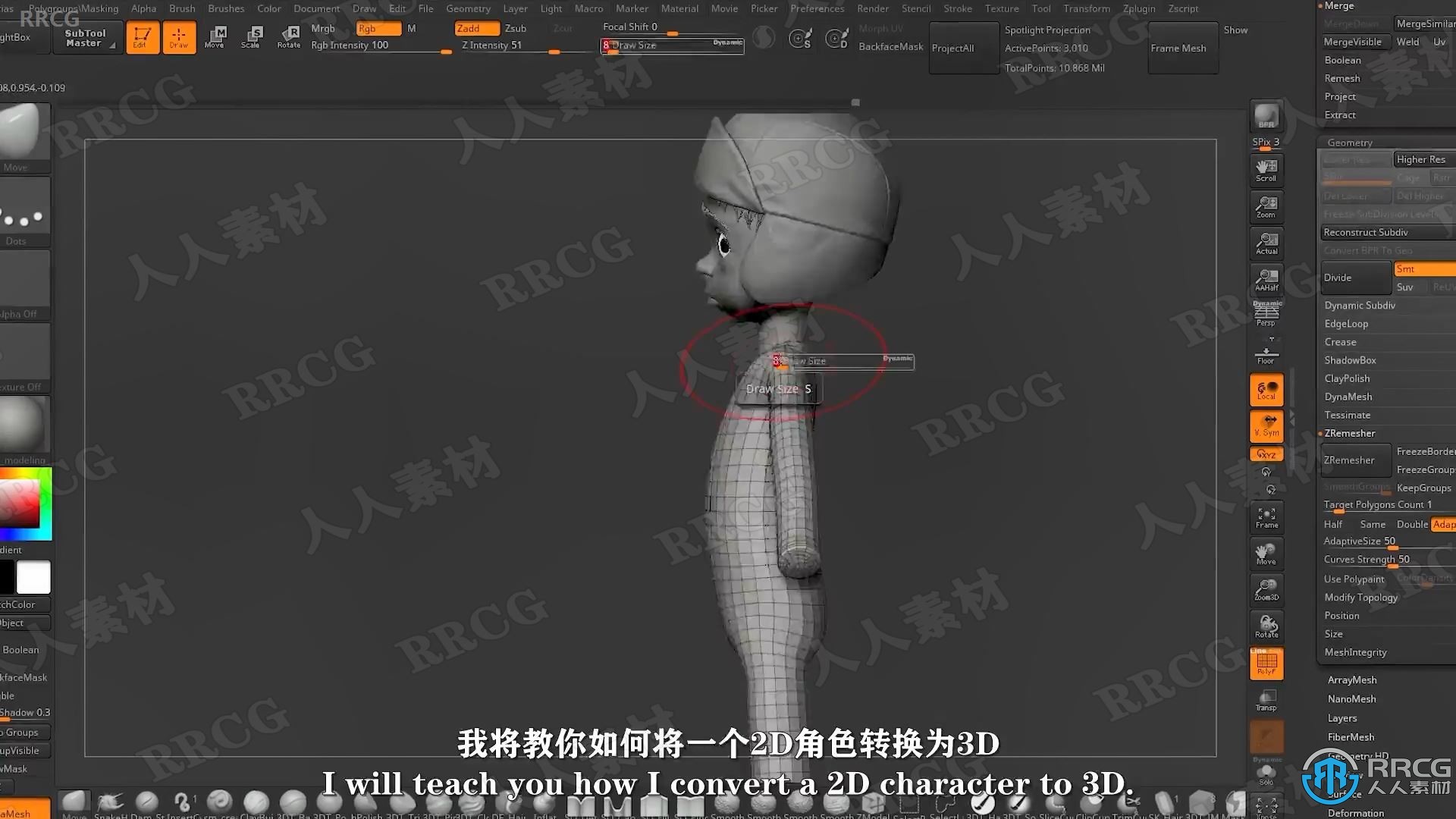Viewport: 1456px width, 819px height.
Task: Expand the Reconstruct Subdiv section
Action: (x=1366, y=232)
